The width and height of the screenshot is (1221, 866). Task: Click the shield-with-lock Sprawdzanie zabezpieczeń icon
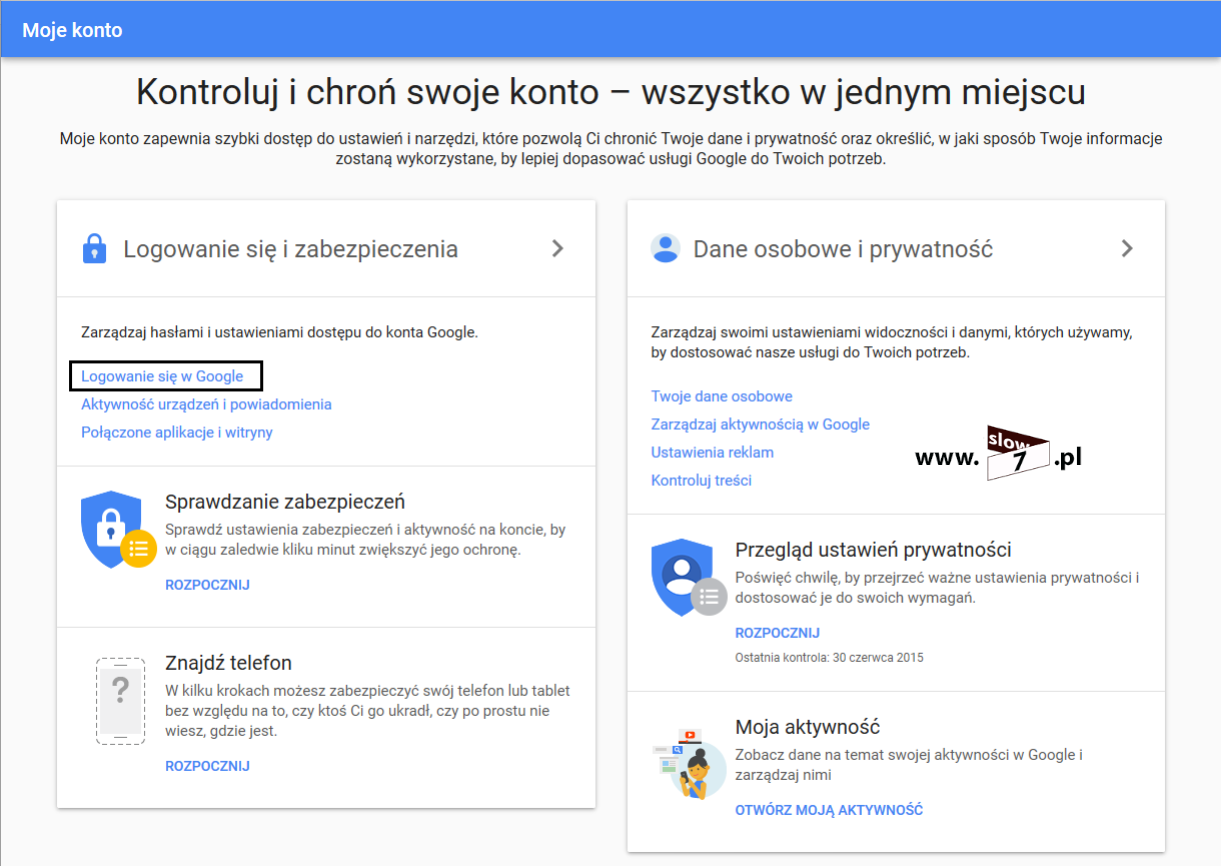point(118,530)
